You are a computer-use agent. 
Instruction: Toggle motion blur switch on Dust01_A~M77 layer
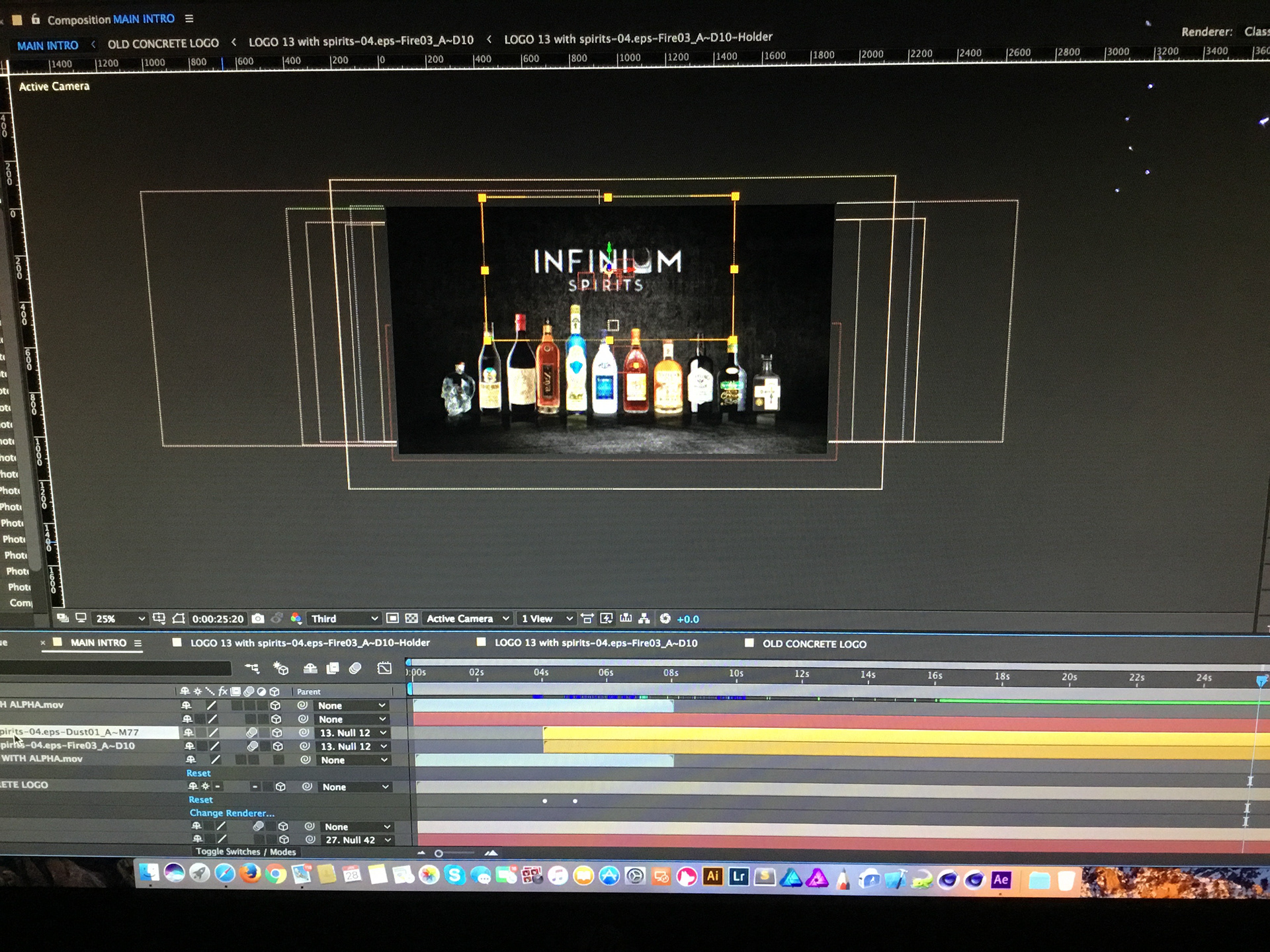point(251,733)
